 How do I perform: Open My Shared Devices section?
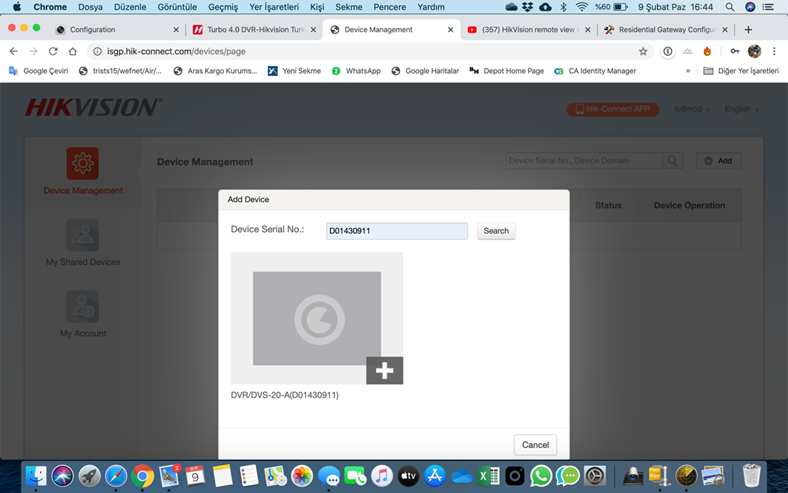click(83, 235)
